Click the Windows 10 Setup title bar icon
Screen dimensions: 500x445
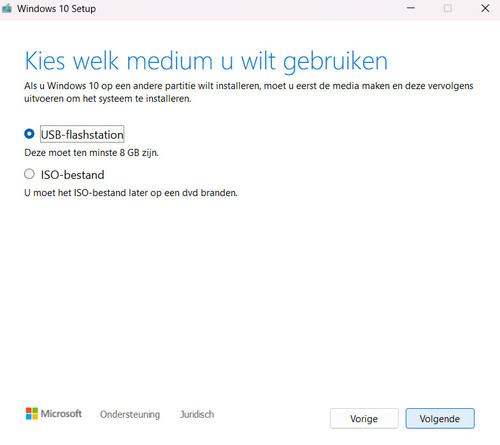[x=7, y=8]
